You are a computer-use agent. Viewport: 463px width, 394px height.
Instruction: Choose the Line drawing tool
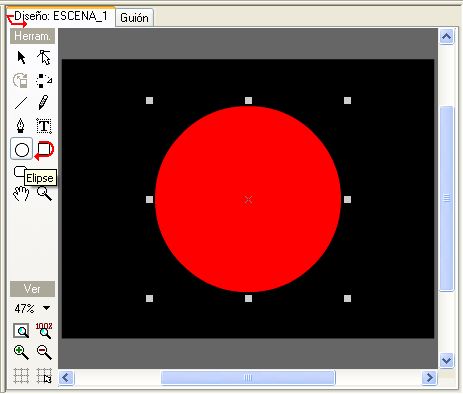[21, 103]
